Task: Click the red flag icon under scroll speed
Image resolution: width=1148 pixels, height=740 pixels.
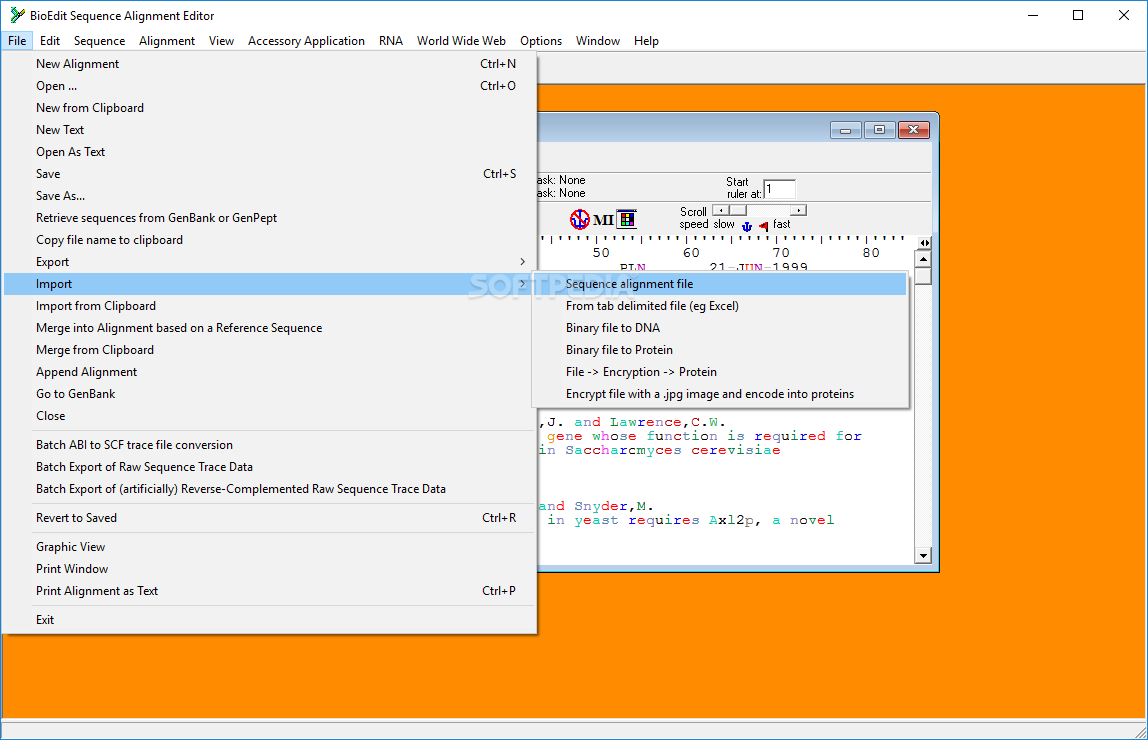Action: (x=764, y=226)
